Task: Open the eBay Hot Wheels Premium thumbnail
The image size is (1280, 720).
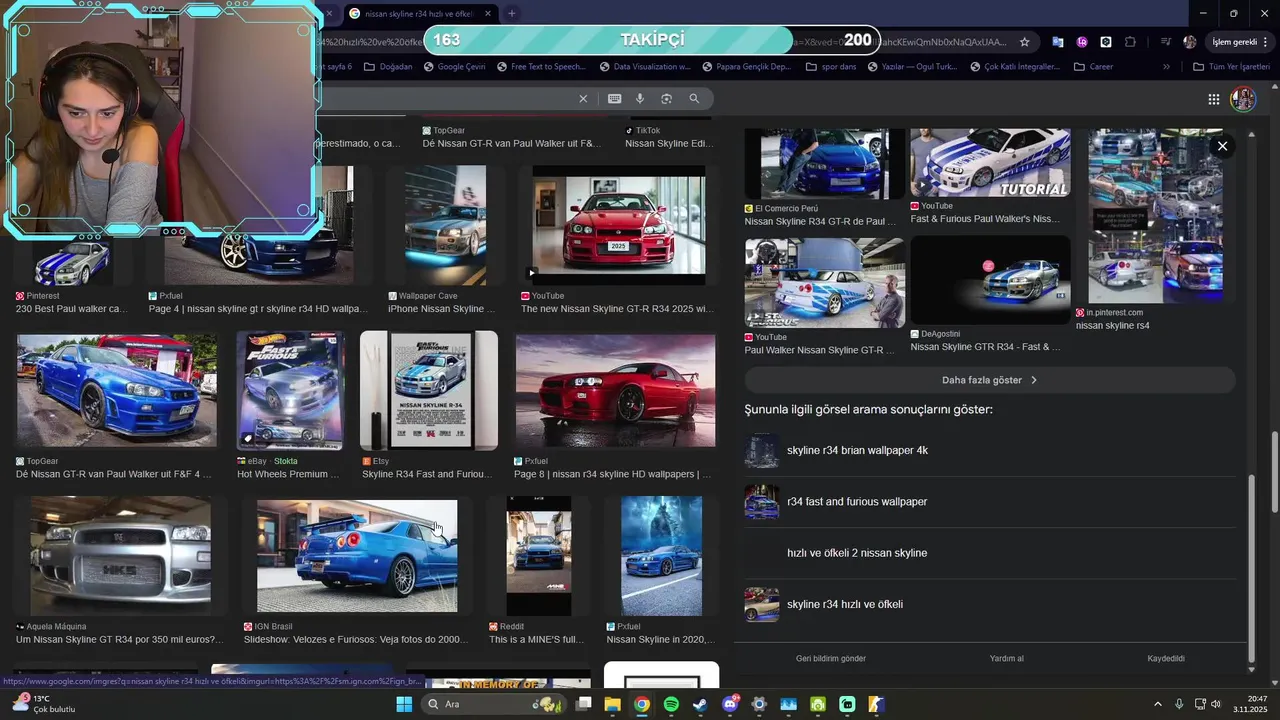Action: (290, 390)
